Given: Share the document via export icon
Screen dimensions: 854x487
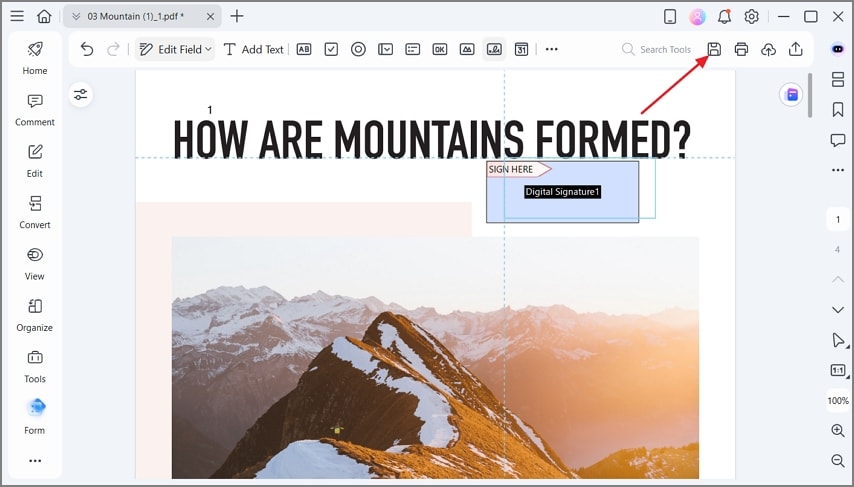Looking at the screenshot, I should pos(796,49).
